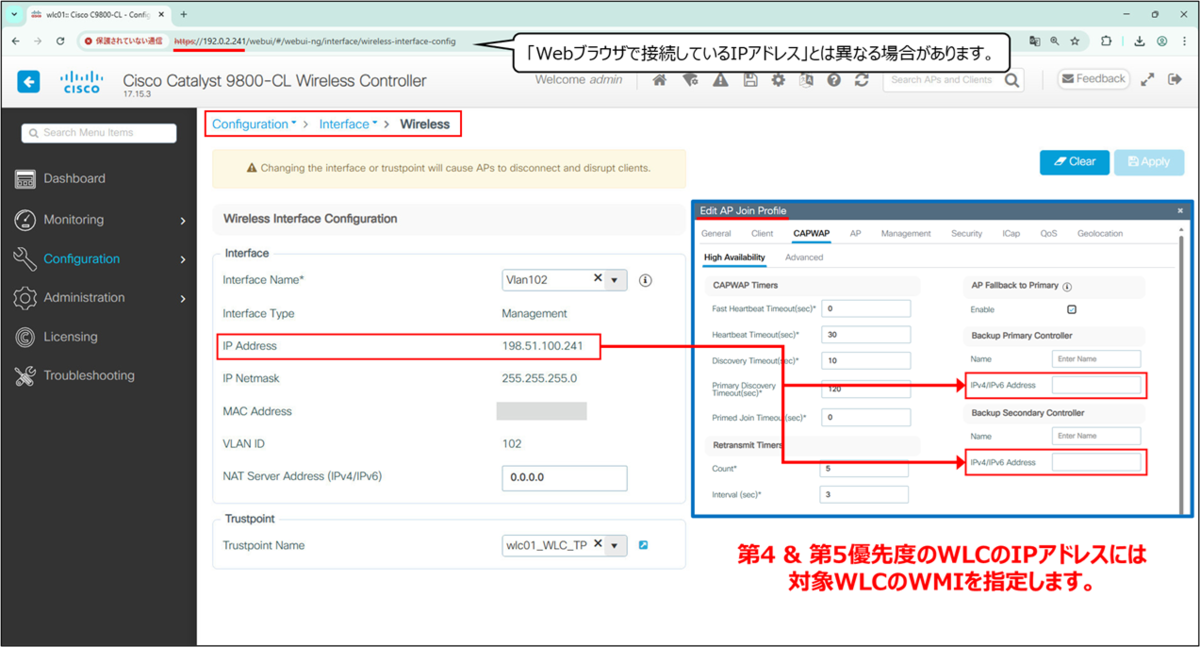Toggle full screen with the expand arrows icon
Viewport: 1200px width, 647px height.
click(1147, 80)
